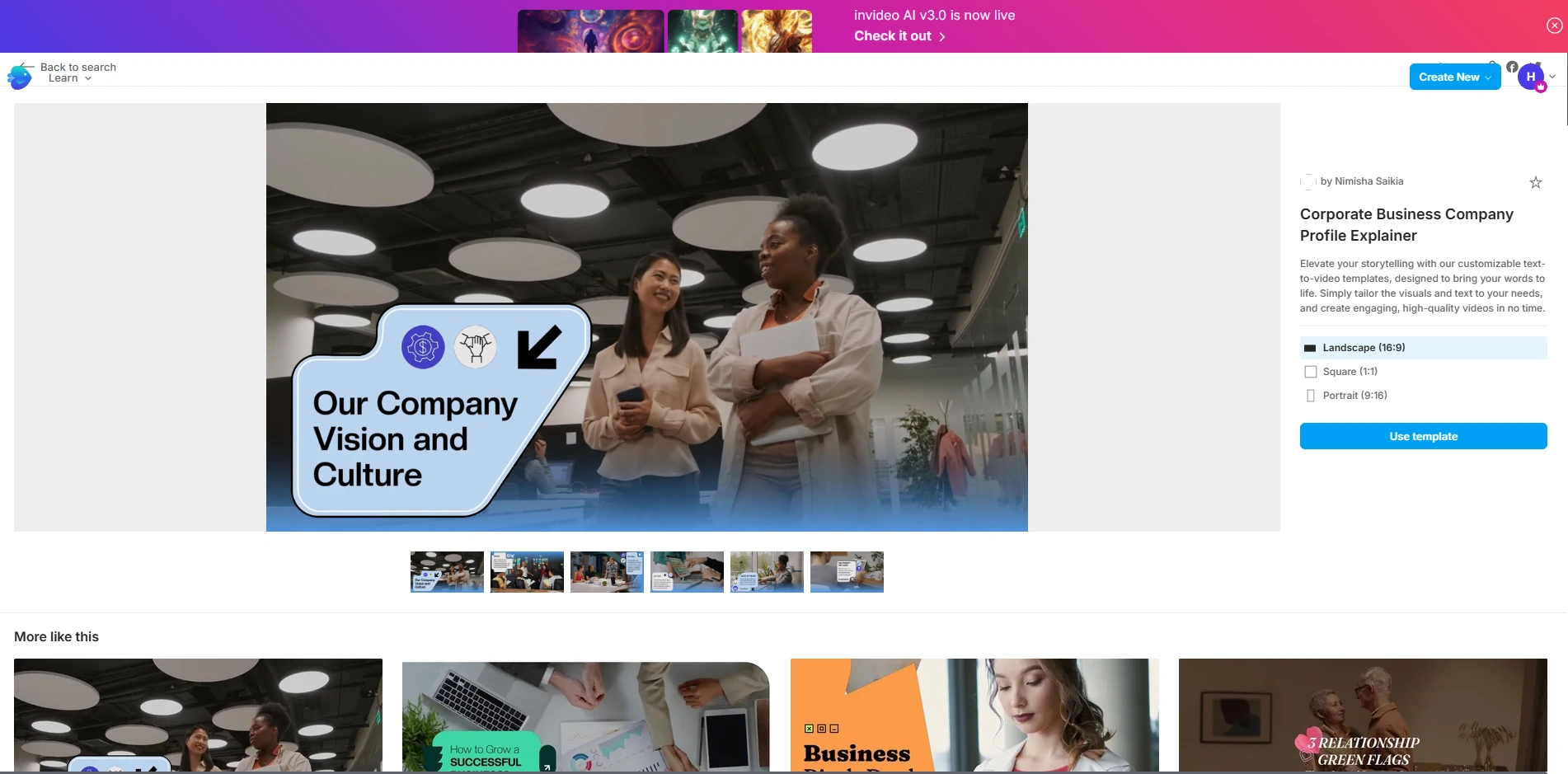Open the orange Business template card
This screenshot has height=774, width=1568.
pos(974,715)
